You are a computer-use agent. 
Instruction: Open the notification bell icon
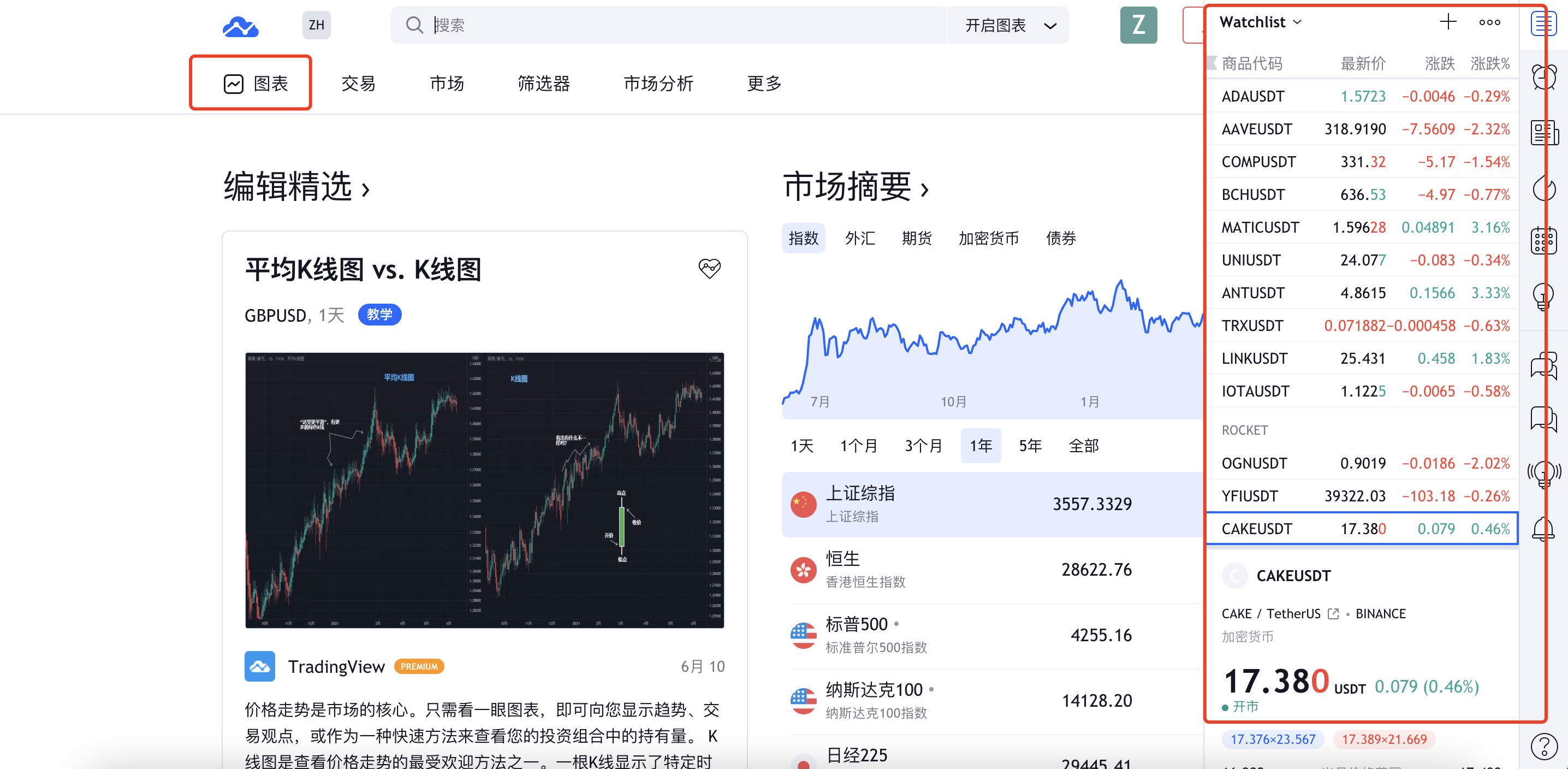(1543, 529)
